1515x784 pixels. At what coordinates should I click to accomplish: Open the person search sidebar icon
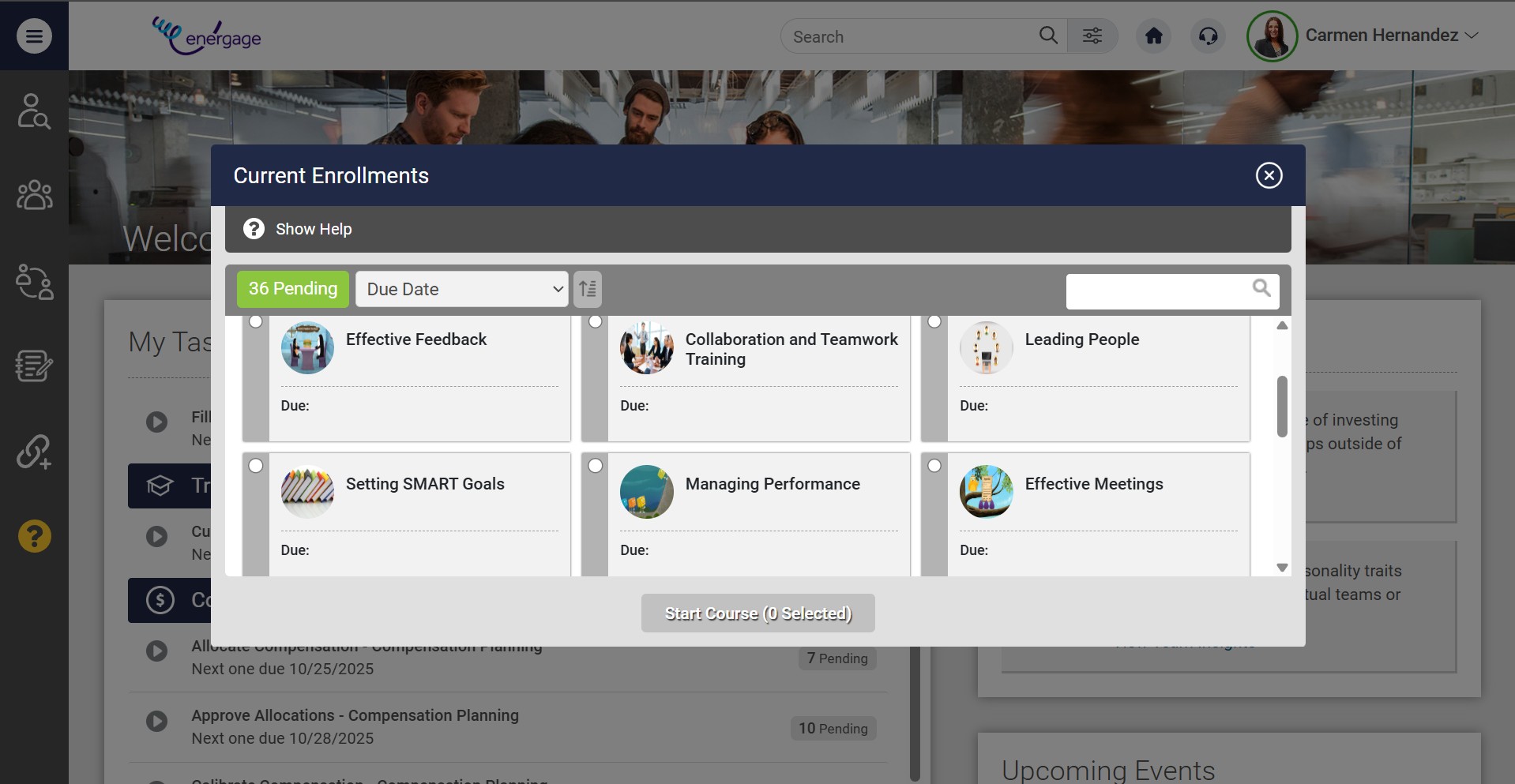(34, 111)
